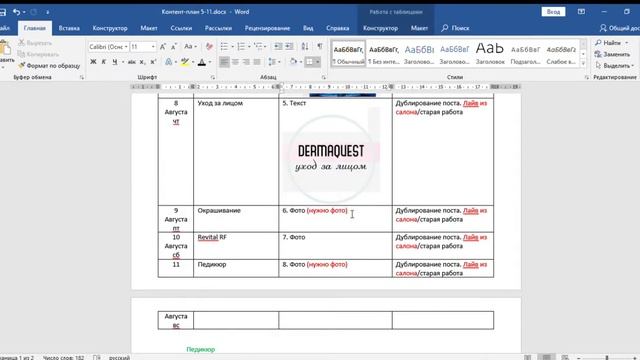The width and height of the screenshot is (640, 360).
Task: Decrease paragraph indent
Action: point(278,47)
